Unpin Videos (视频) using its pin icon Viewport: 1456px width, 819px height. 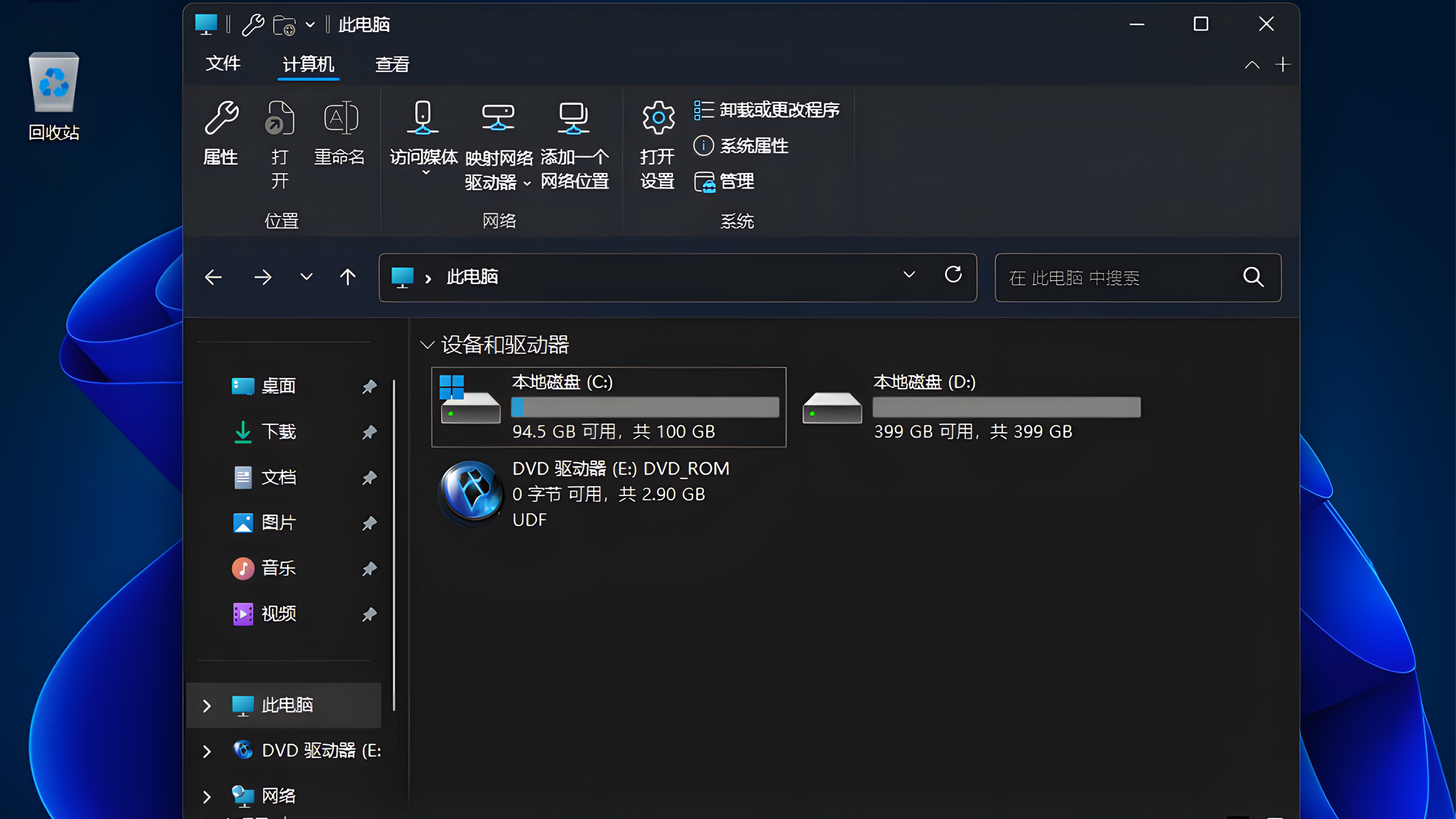[x=369, y=614]
